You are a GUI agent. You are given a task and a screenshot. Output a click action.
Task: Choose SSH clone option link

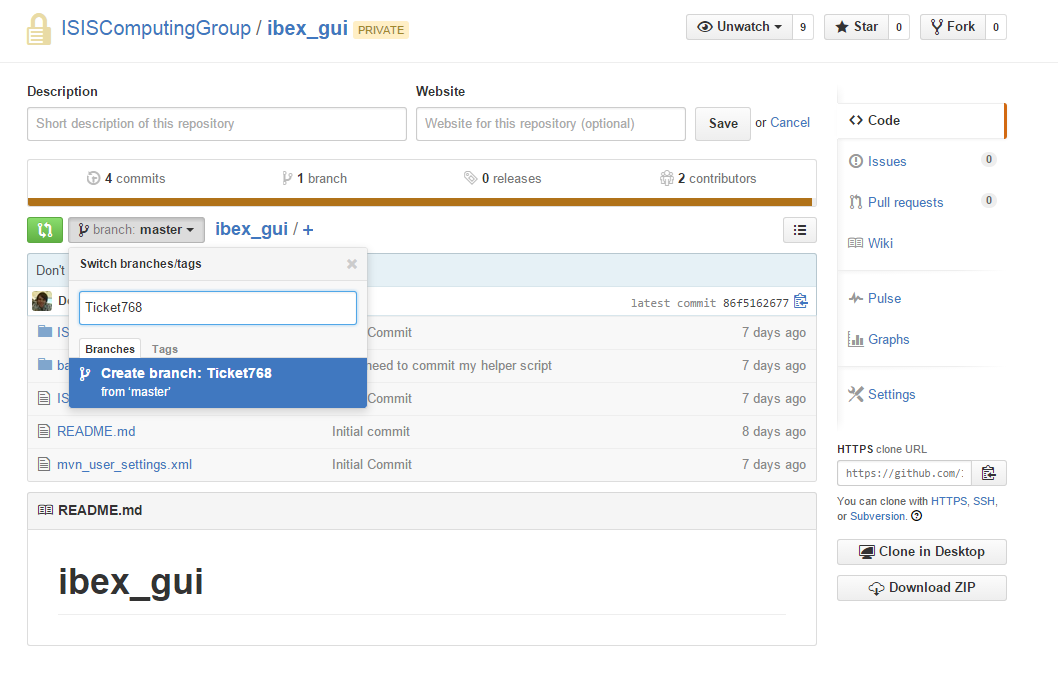click(x=984, y=502)
